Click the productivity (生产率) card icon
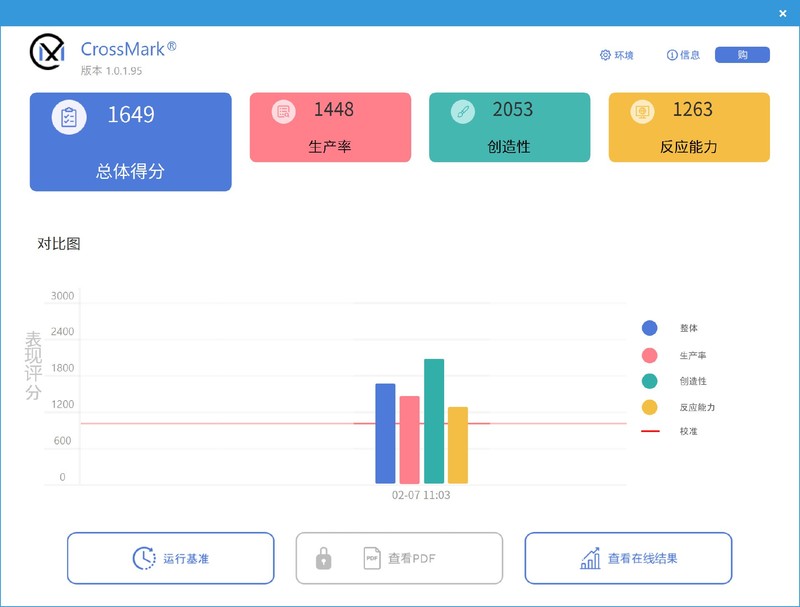The image size is (800, 607). coord(284,111)
